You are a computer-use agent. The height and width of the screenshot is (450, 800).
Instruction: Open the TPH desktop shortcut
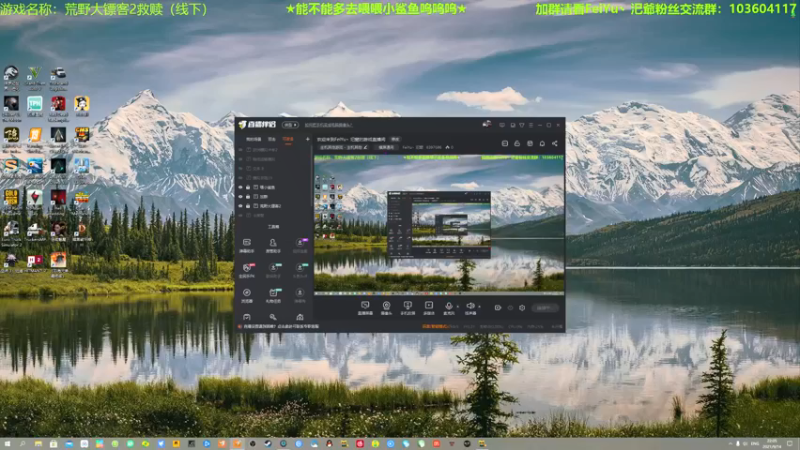(x=35, y=108)
